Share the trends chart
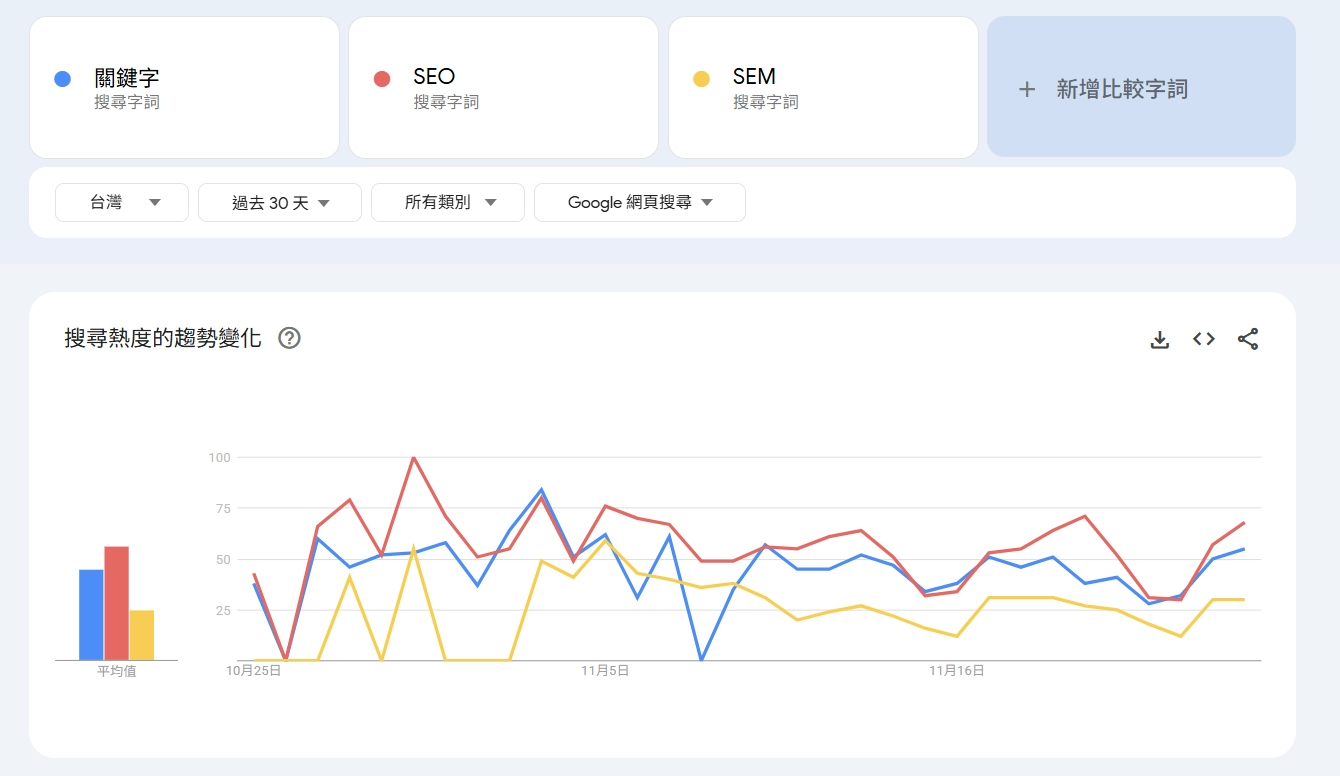1340x776 pixels. tap(1248, 339)
